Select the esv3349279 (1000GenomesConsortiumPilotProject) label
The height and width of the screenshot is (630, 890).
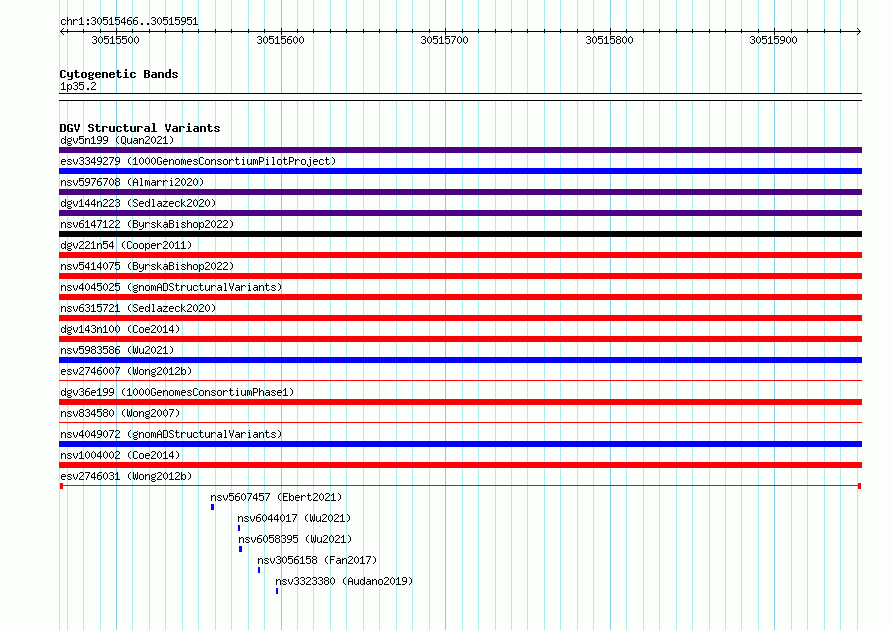[198, 161]
